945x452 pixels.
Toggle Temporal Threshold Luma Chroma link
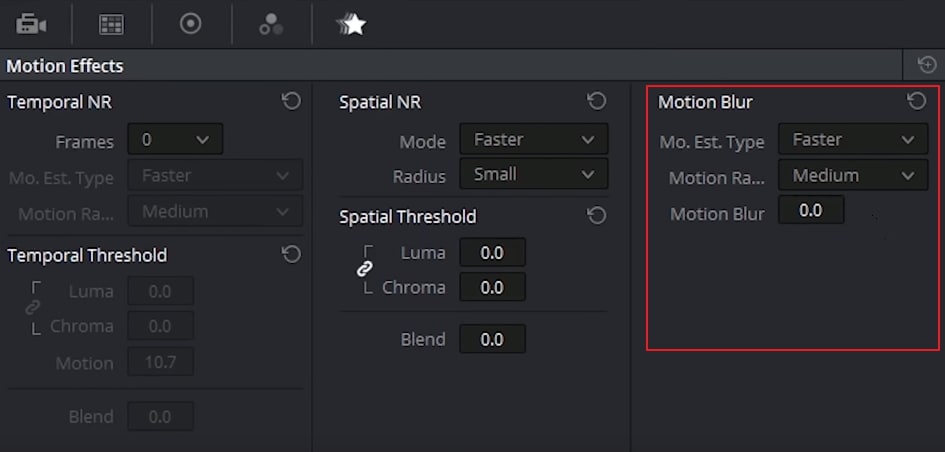pos(33,308)
